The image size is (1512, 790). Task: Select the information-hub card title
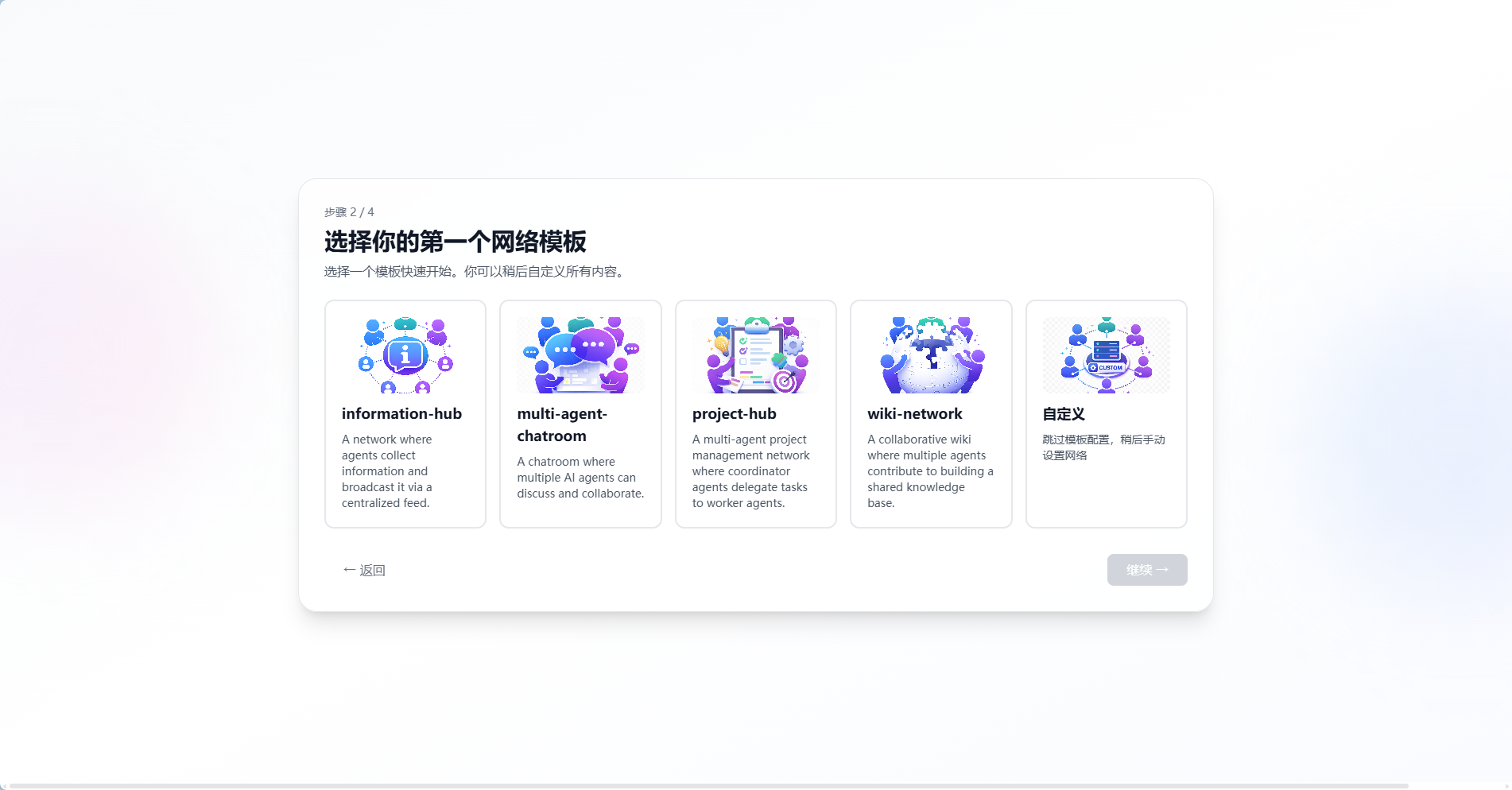(401, 414)
